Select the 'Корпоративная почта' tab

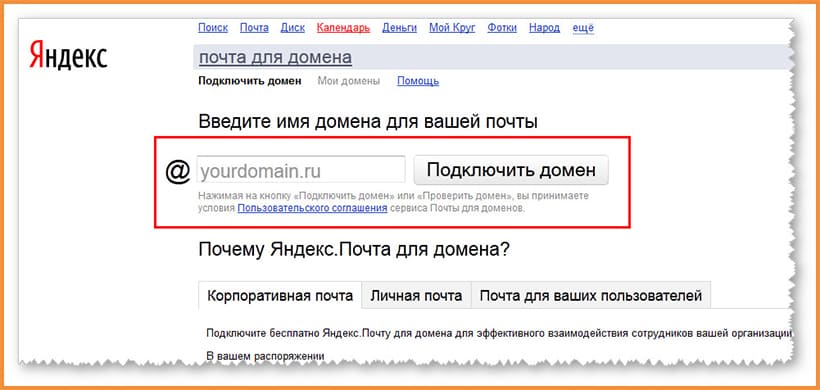280,296
